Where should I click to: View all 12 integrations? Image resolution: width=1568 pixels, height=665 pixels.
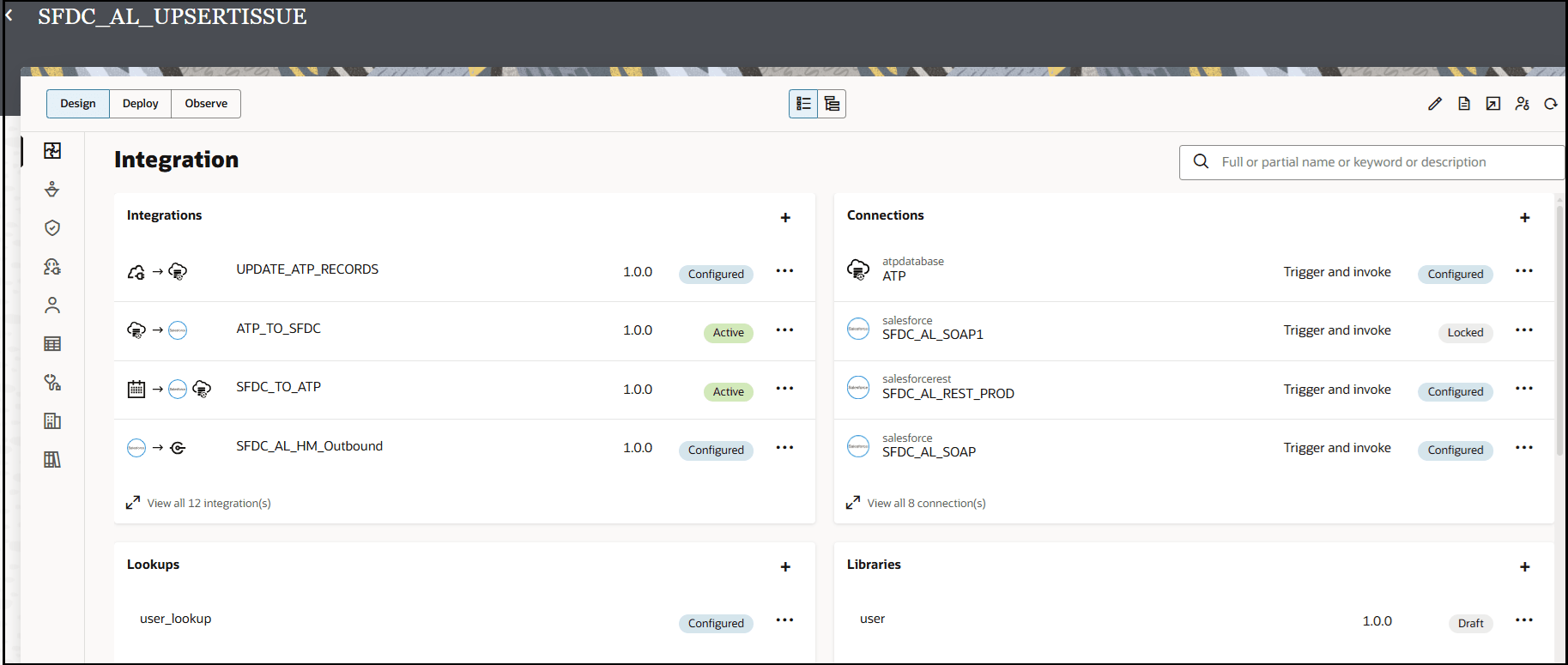coord(209,504)
